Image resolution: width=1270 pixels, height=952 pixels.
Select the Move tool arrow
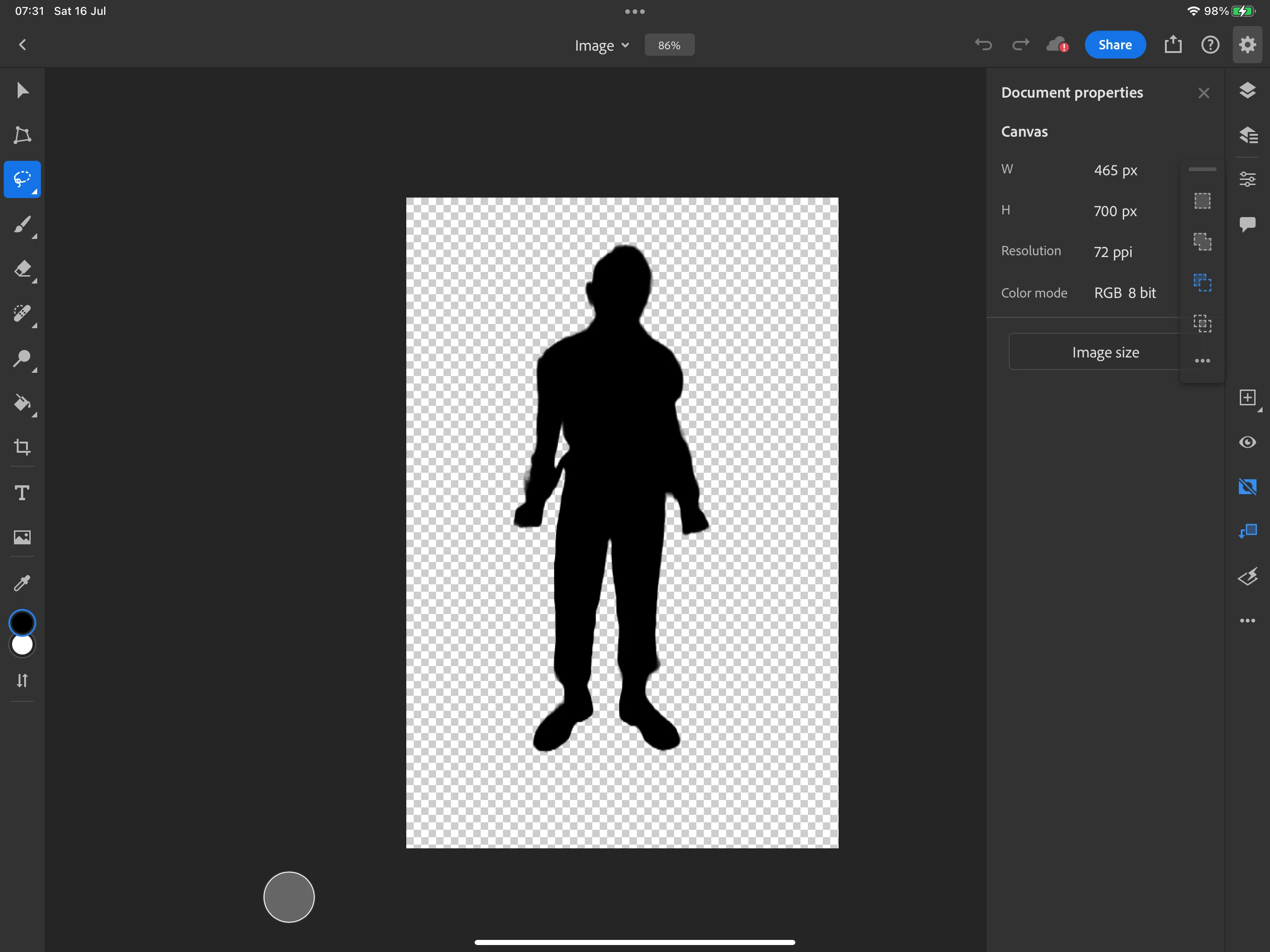pos(22,91)
